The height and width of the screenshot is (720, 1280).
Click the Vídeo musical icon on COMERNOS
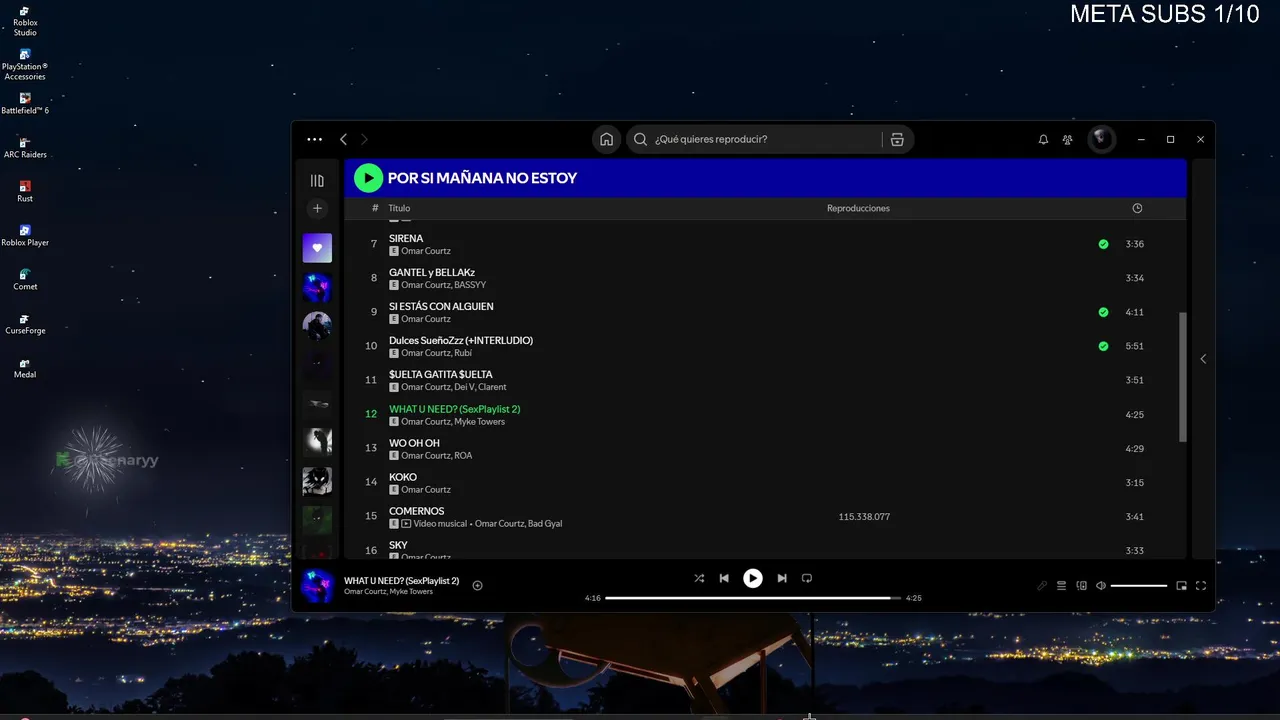(406, 523)
